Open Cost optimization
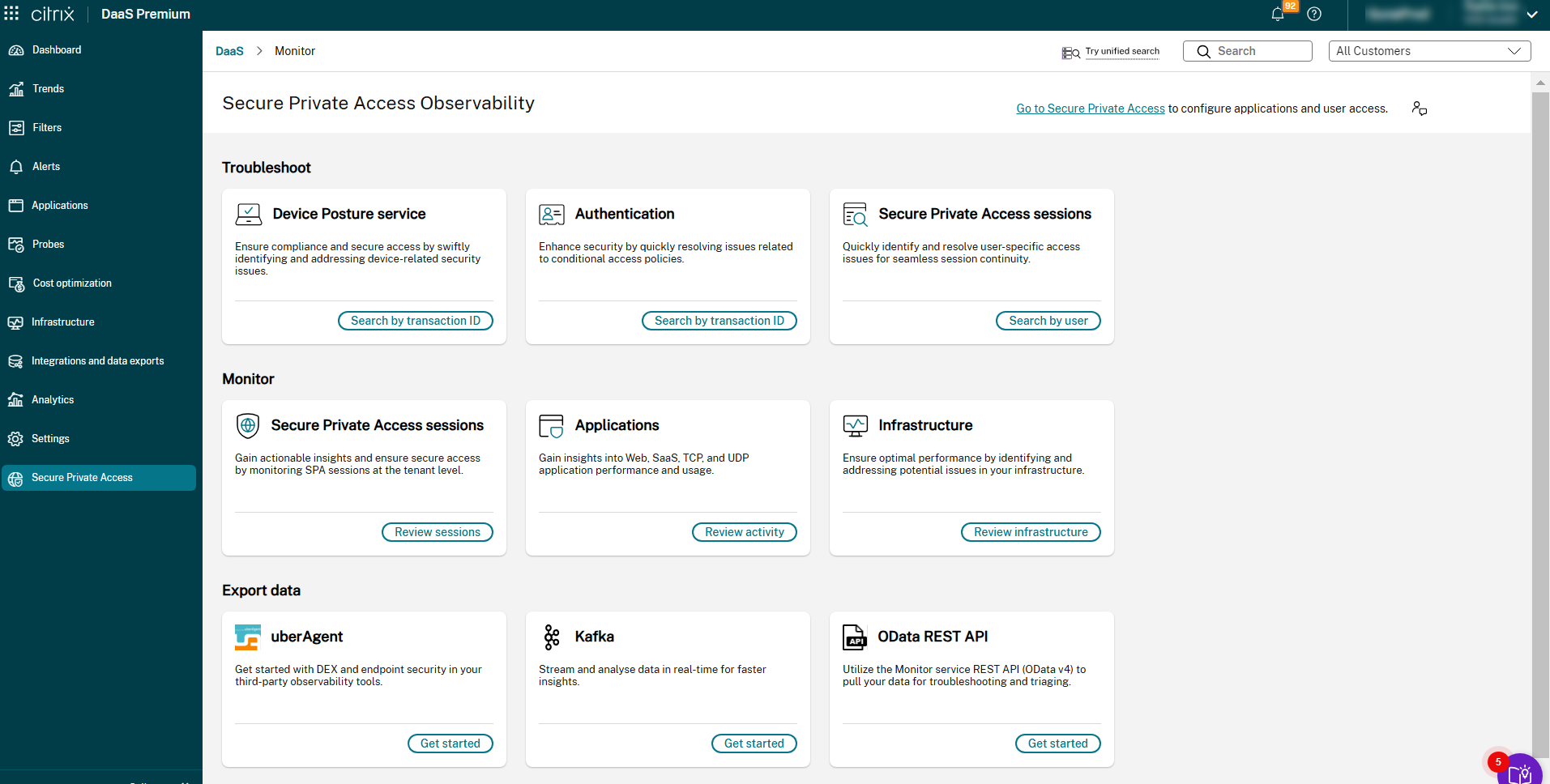The width and height of the screenshot is (1550, 784). point(71,283)
